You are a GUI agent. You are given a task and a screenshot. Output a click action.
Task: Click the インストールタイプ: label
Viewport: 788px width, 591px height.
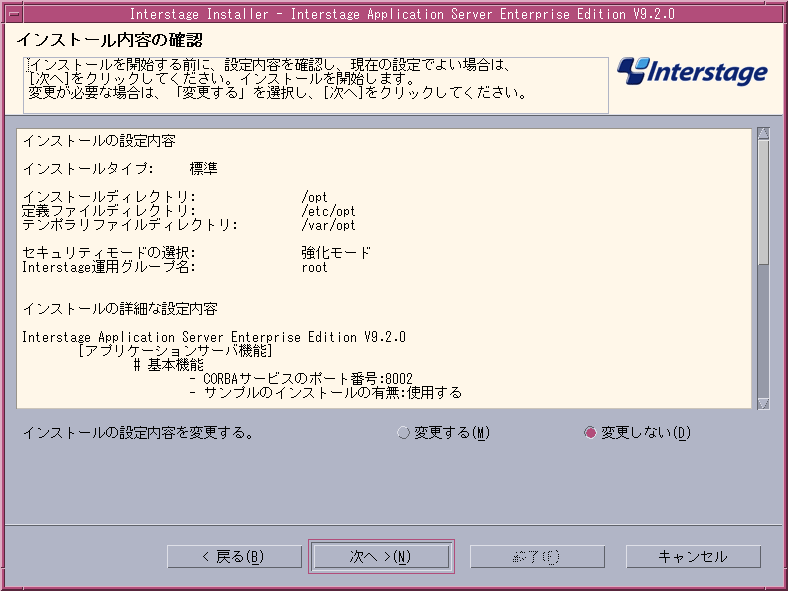[88, 168]
